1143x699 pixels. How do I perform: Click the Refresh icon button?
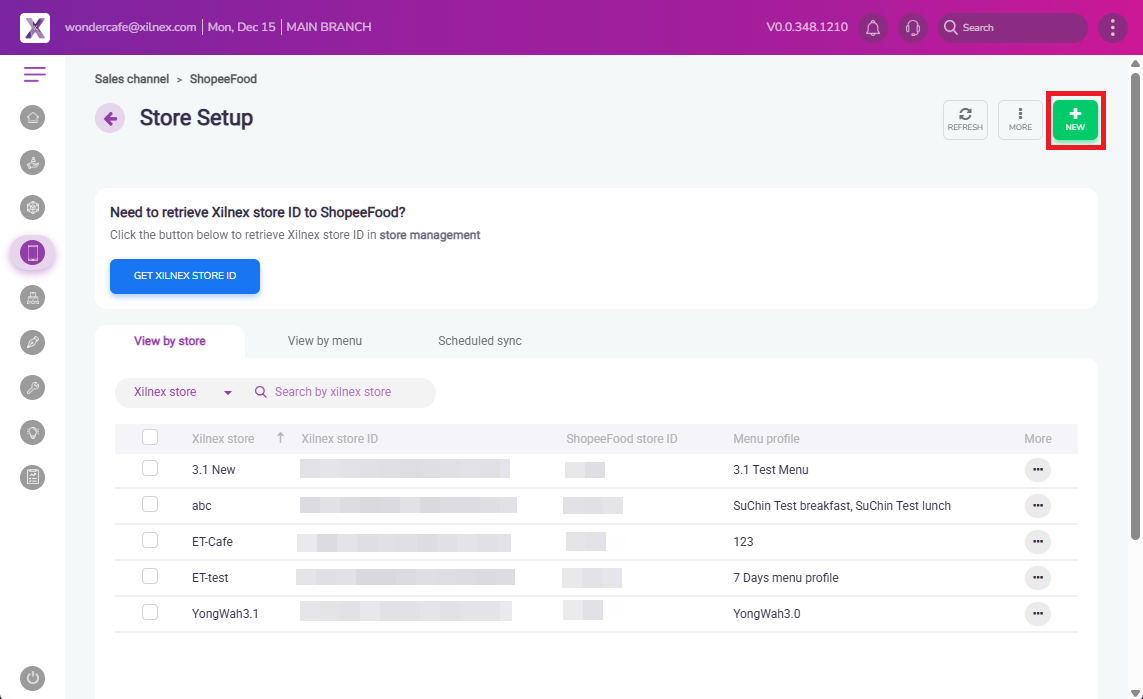coord(965,120)
